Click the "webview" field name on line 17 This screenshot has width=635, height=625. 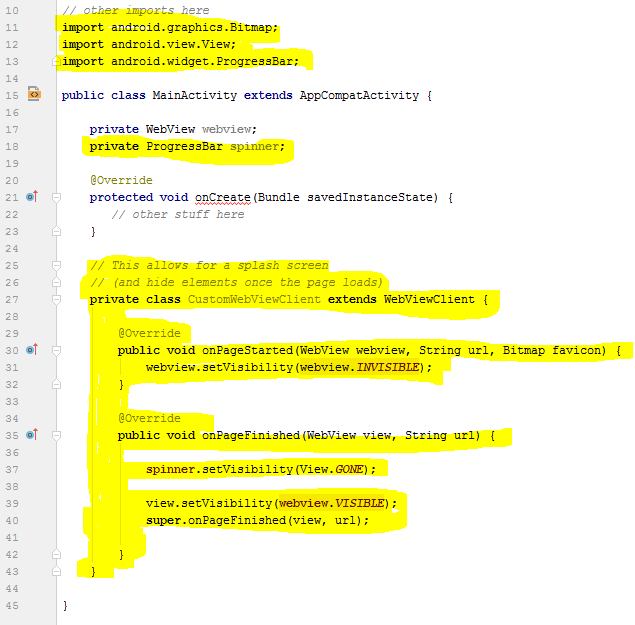coord(226,129)
